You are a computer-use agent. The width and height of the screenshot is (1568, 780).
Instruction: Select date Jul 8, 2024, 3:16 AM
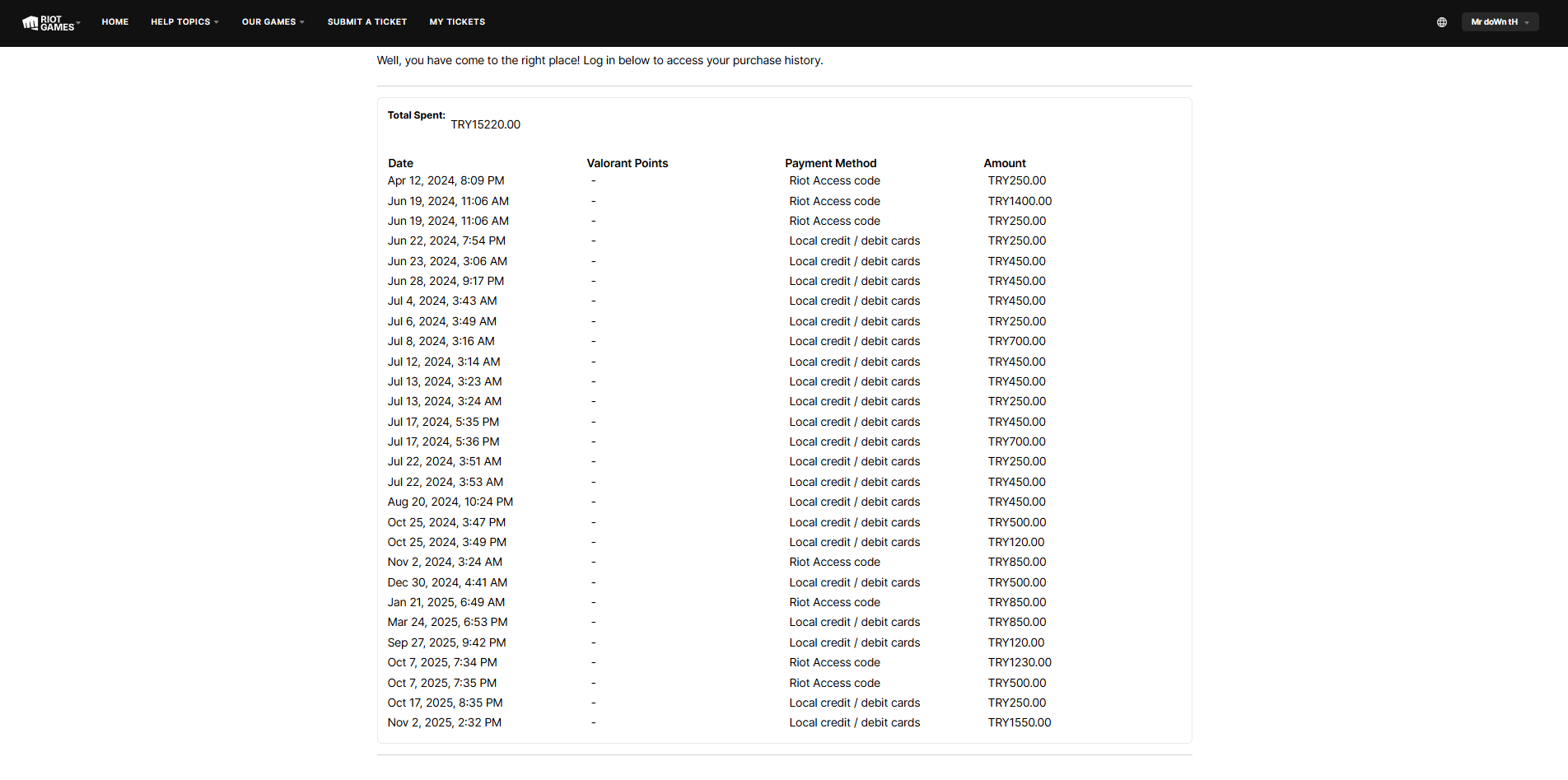tap(441, 341)
